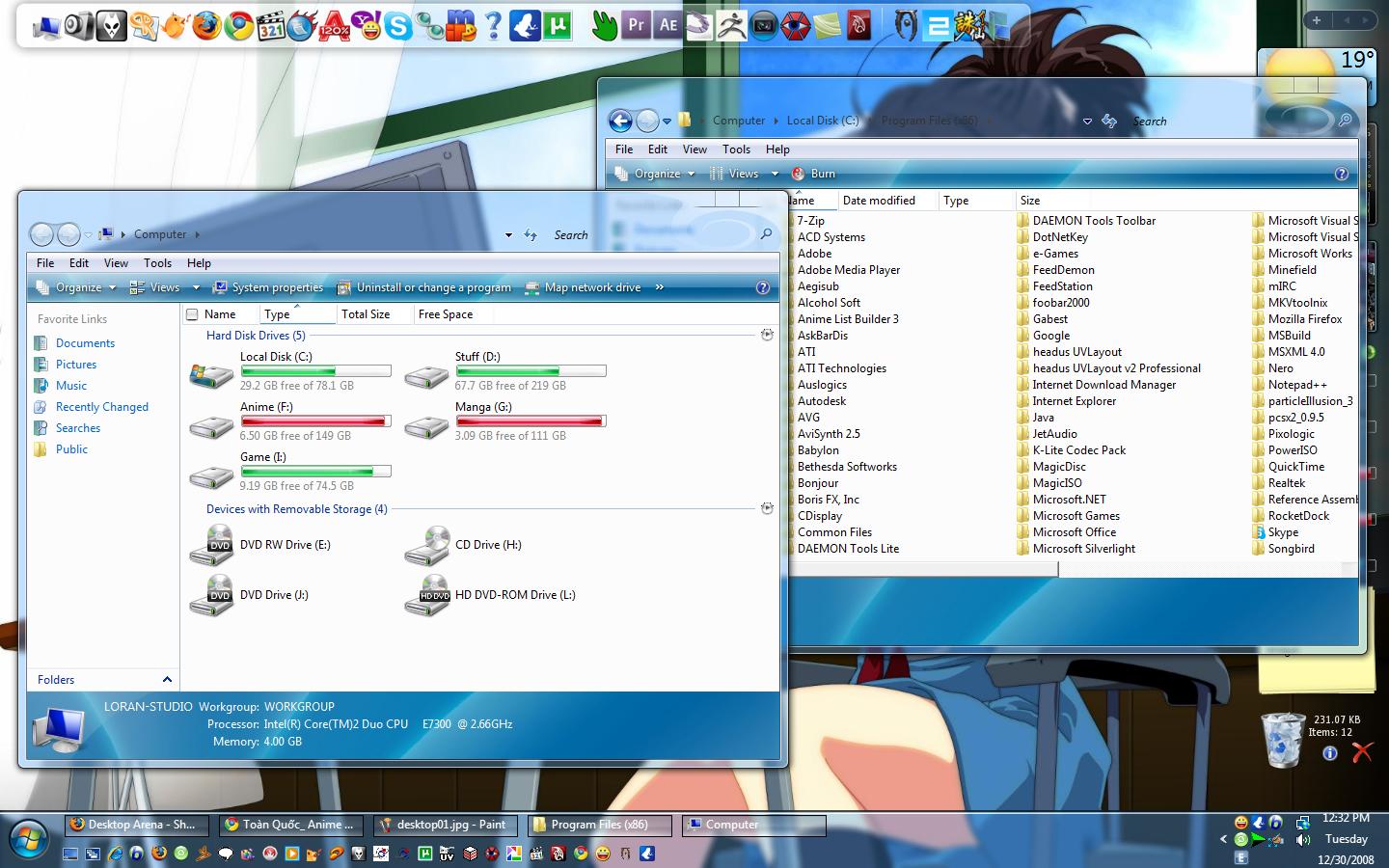This screenshot has width=1389, height=868.
Task: Open µTorrent icon in the top dock
Action: tap(557, 26)
